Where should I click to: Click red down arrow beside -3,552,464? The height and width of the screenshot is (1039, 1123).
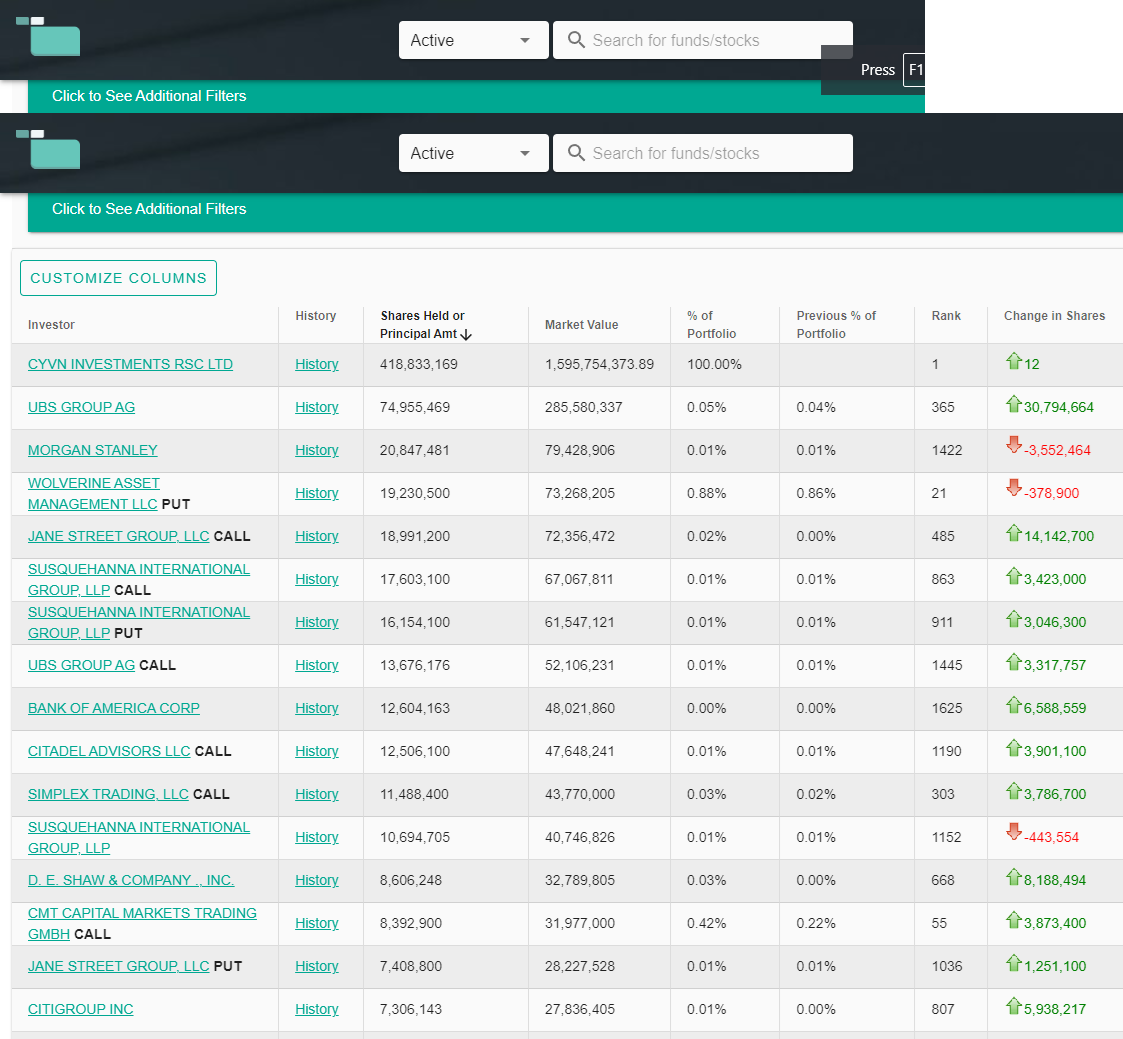pyautogui.click(x=1013, y=445)
